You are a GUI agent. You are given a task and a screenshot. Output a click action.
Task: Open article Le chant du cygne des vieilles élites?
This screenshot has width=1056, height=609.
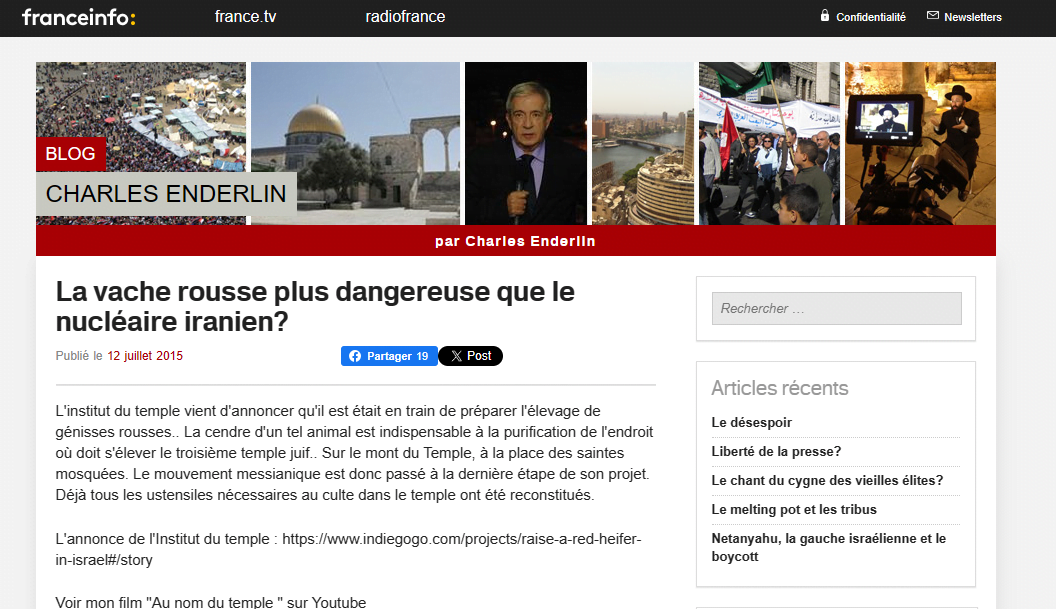[x=827, y=480]
